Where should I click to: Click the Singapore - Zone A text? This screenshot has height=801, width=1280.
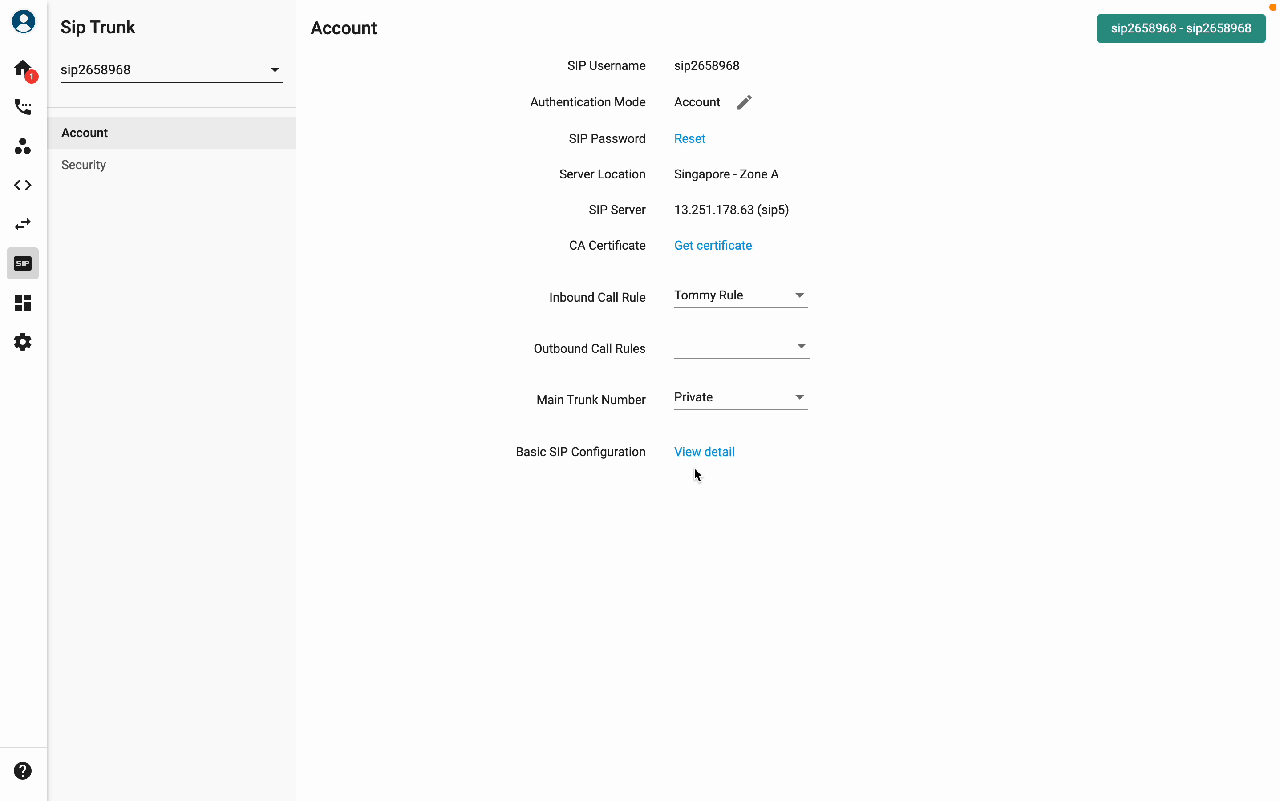coord(726,174)
